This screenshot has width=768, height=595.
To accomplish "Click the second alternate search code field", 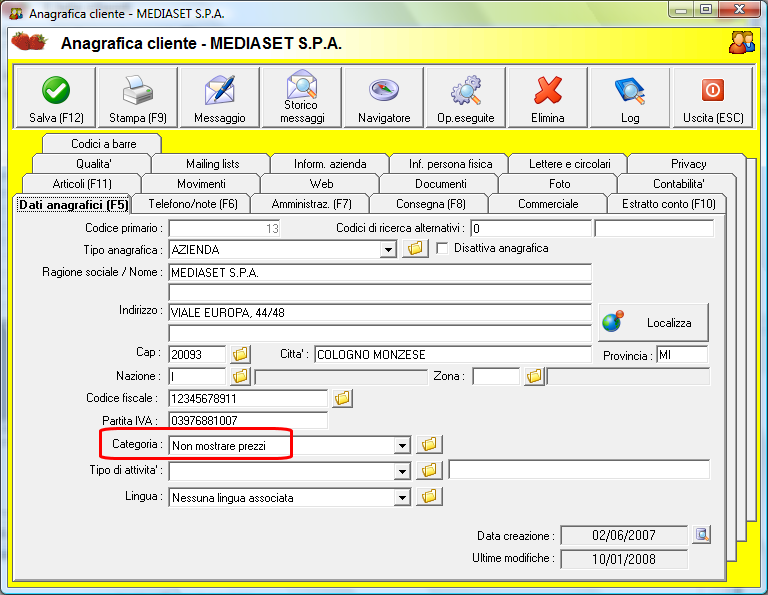I will pyautogui.click(x=654, y=228).
